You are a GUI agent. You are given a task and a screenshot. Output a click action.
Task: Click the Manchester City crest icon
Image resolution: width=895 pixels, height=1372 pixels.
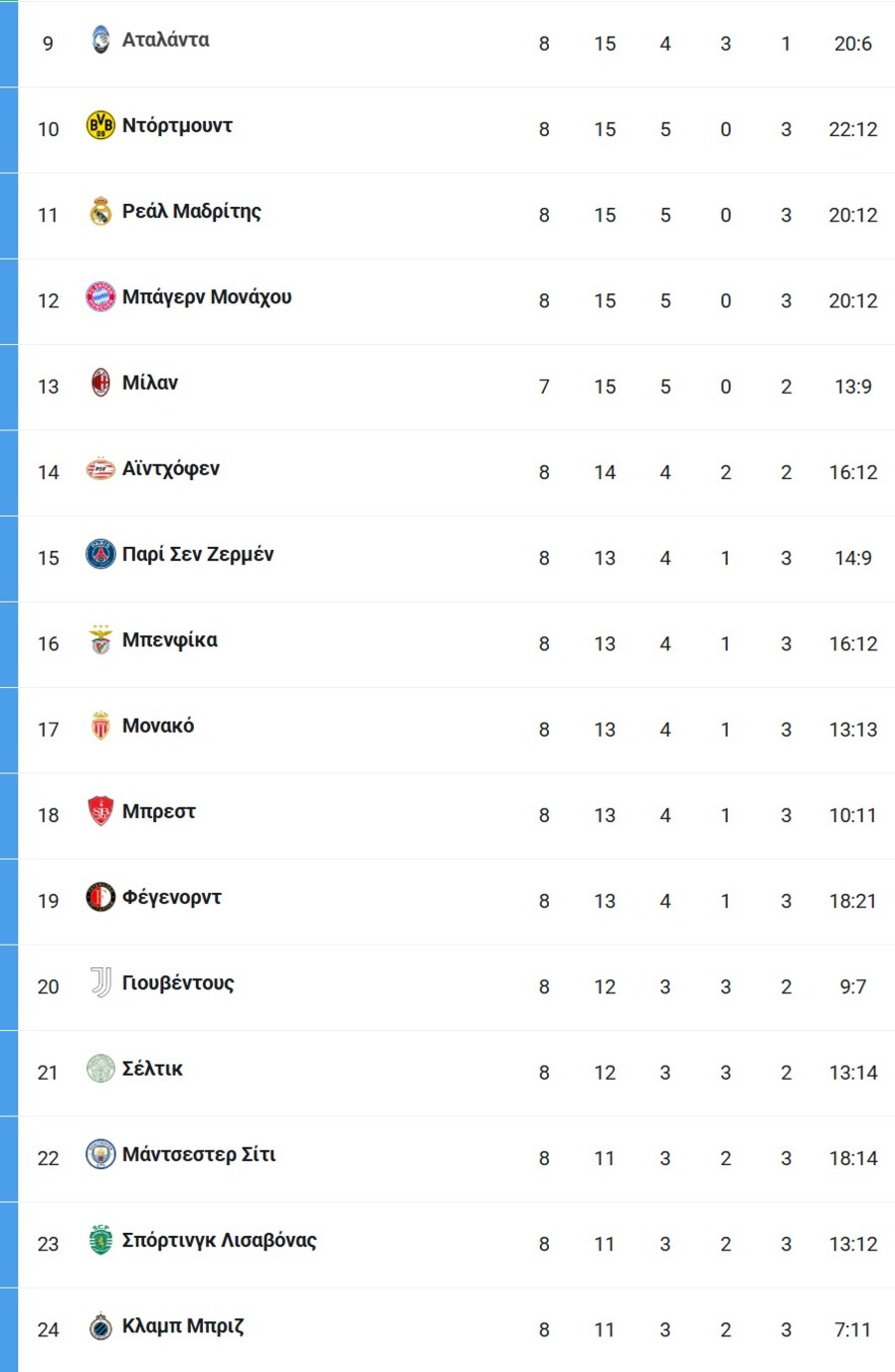tap(100, 1154)
